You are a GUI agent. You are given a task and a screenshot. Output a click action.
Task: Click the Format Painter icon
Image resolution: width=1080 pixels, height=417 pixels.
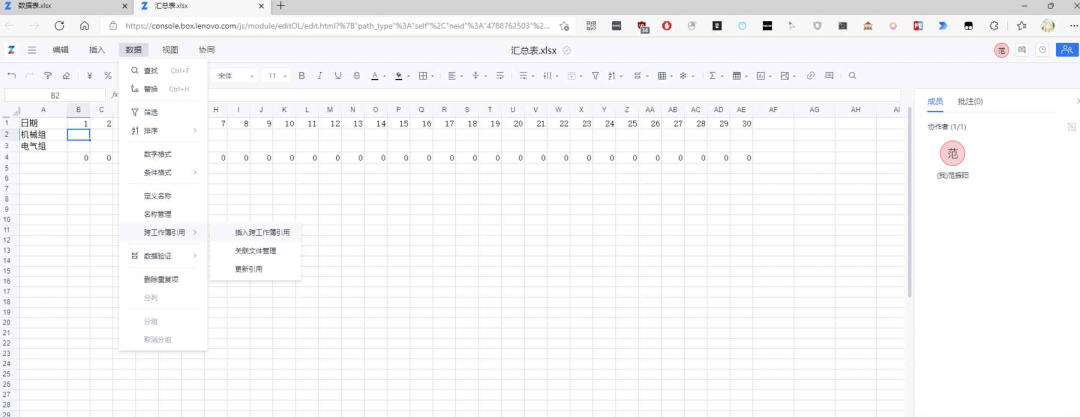coord(48,76)
